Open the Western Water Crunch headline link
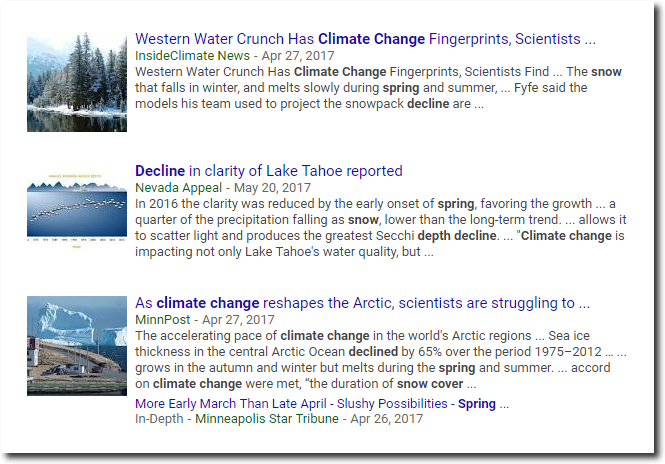665x464 pixels. (365, 39)
